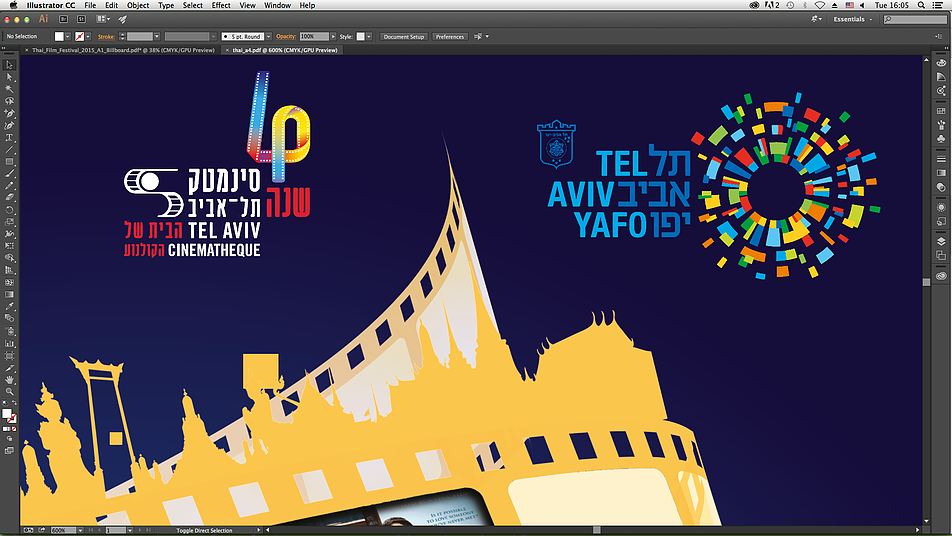Viewport: 952px width, 536px height.
Task: Click the Document Setup button
Action: tap(404, 37)
